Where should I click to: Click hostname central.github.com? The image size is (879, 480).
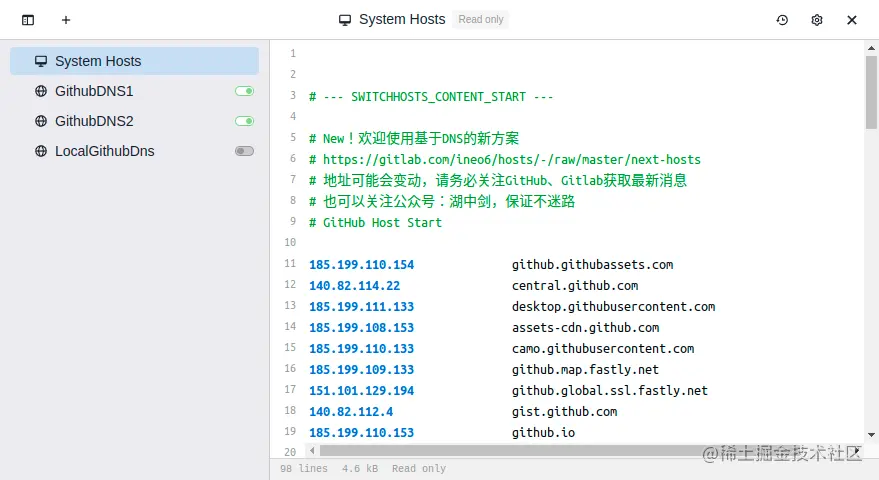pos(575,286)
